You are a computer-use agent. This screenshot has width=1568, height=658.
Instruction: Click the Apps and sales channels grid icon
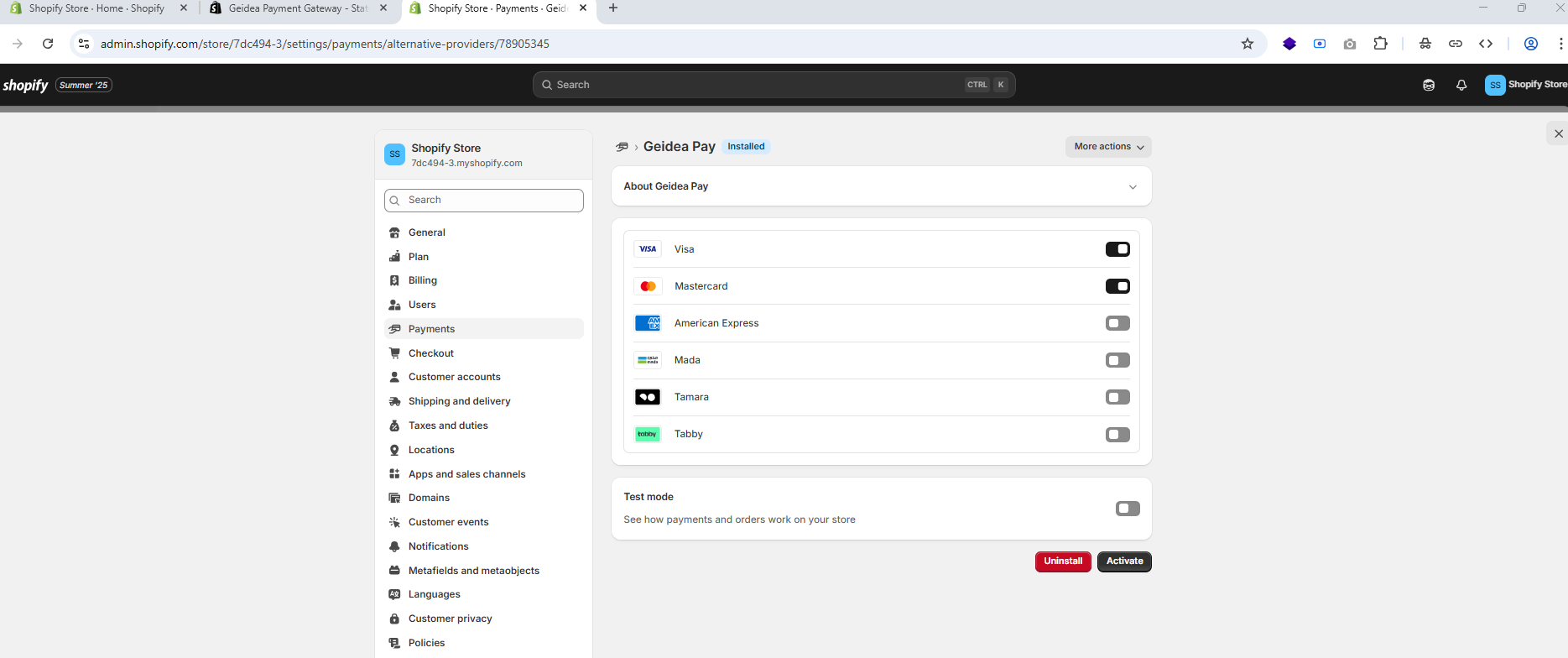point(394,474)
